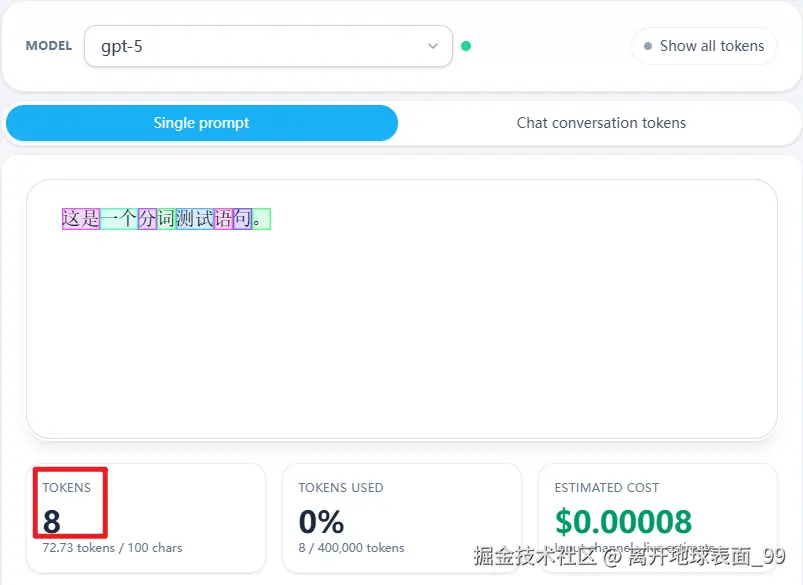Switch to the Single prompt tab
Screen dimensions: 803x585
(201, 123)
